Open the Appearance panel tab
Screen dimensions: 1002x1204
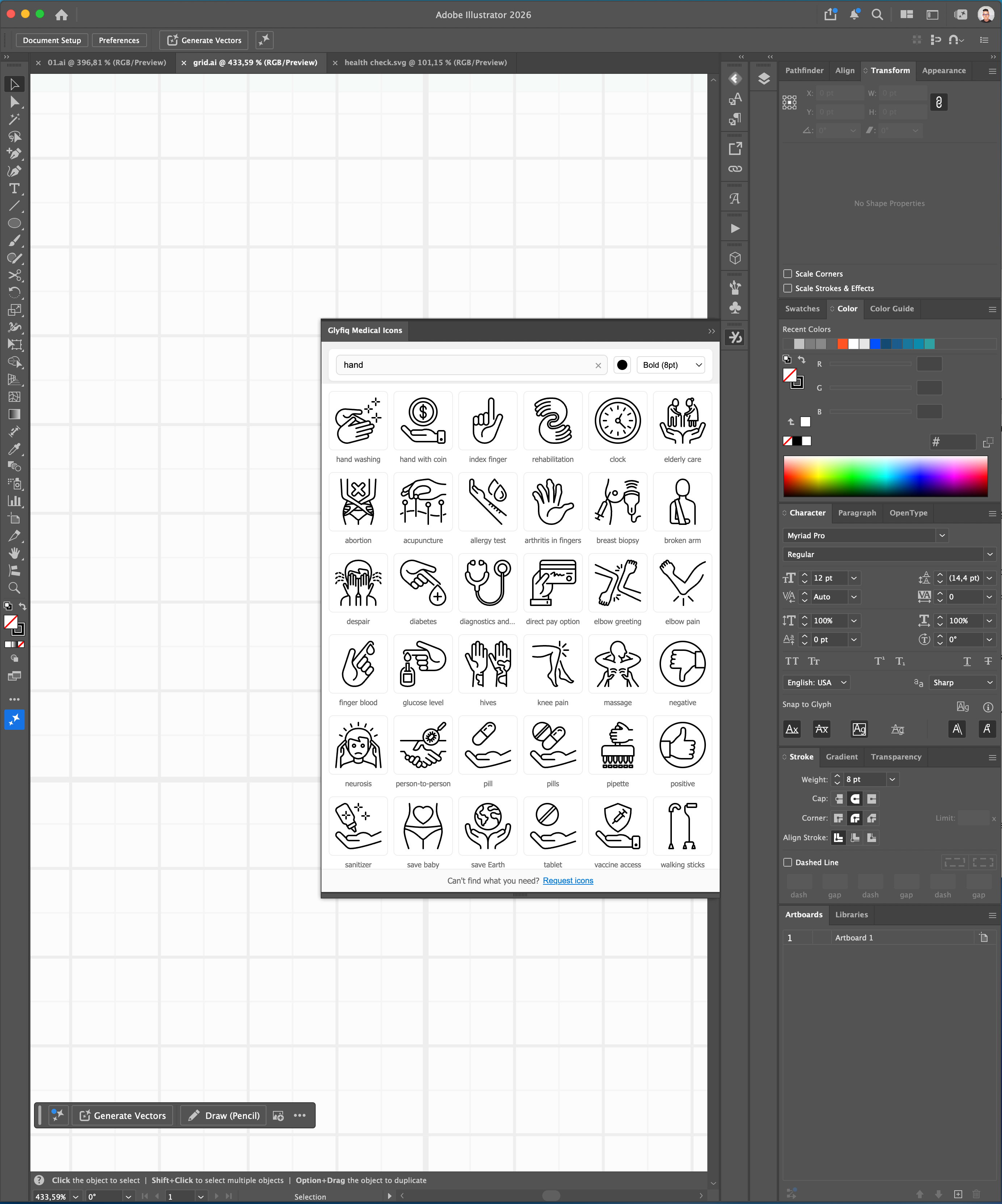[x=943, y=71]
